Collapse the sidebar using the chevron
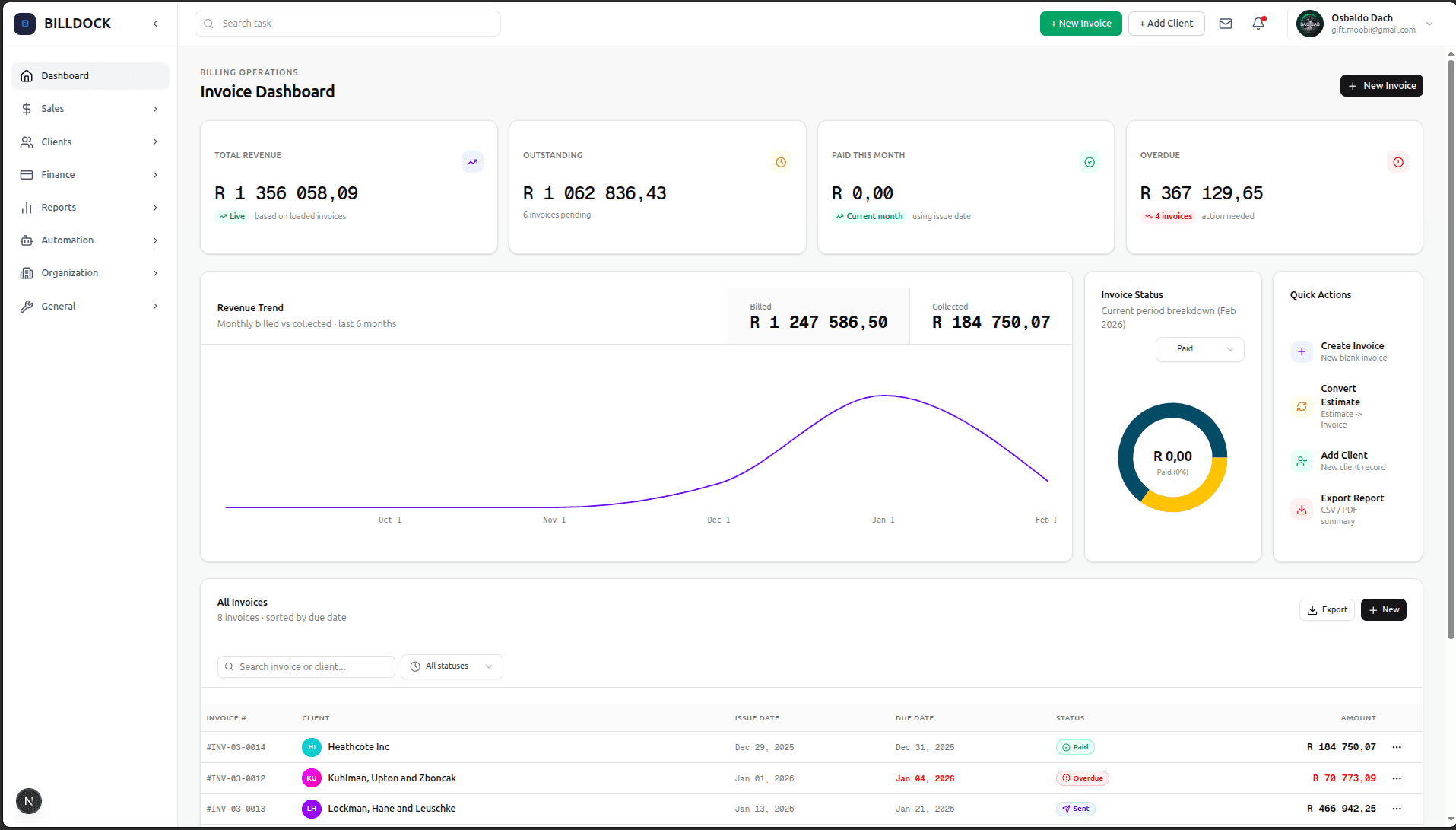This screenshot has width=1456, height=830. pyautogui.click(x=155, y=24)
